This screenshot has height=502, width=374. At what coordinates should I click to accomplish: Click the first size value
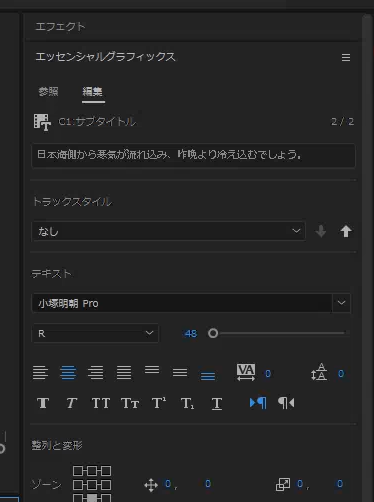pos(300,484)
